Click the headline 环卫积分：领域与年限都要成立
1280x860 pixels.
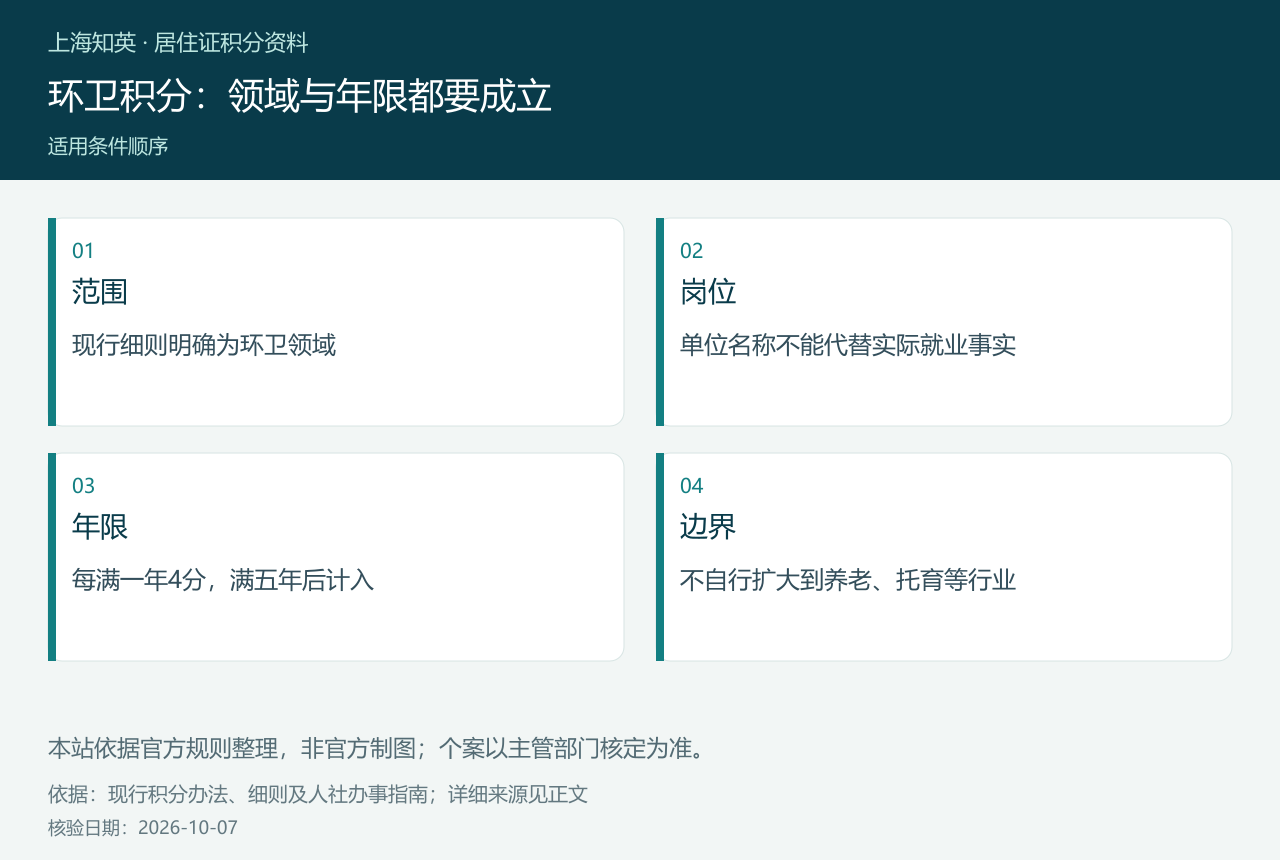click(300, 96)
